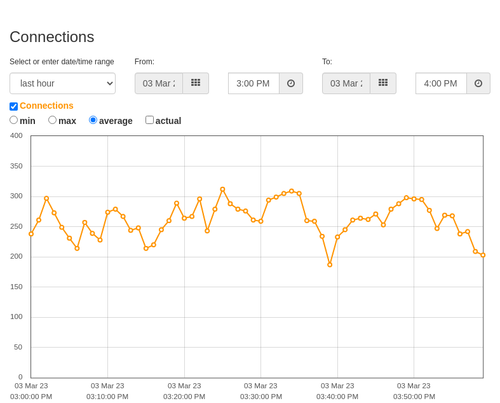Screen dimensions: 500x403
Task: Open the last hour range dropdown
Action: 63,83
